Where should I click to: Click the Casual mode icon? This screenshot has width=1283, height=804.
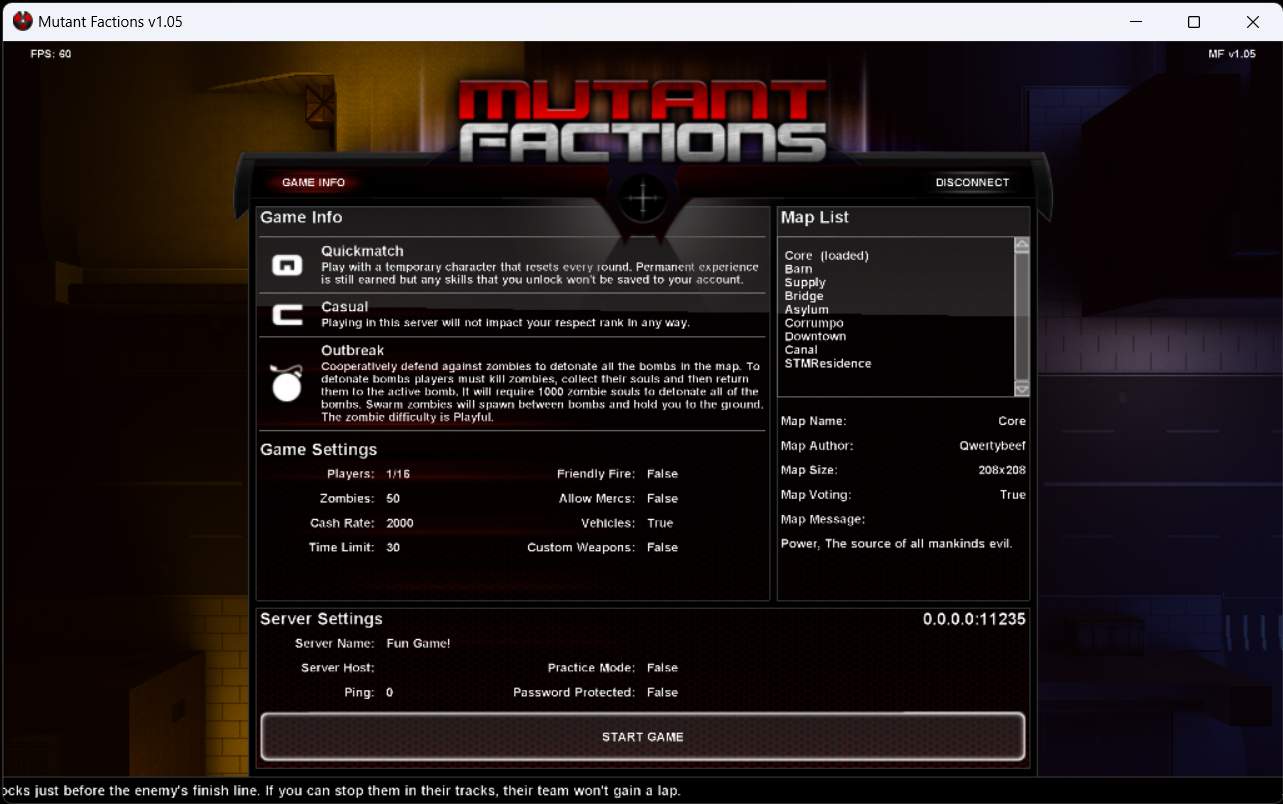click(x=287, y=316)
